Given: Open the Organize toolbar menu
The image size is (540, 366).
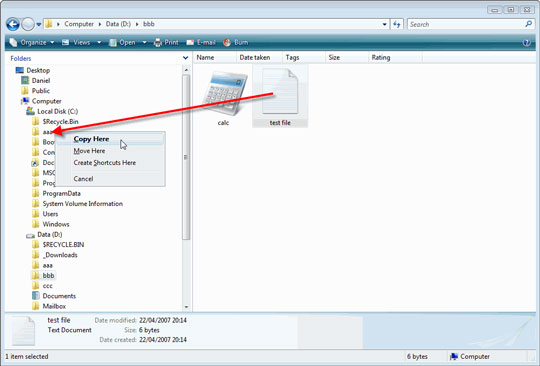Looking at the screenshot, I should point(32,42).
